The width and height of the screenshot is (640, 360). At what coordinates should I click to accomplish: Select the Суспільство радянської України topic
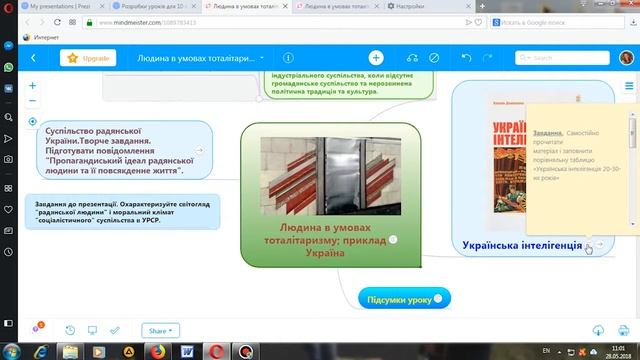(x=124, y=150)
